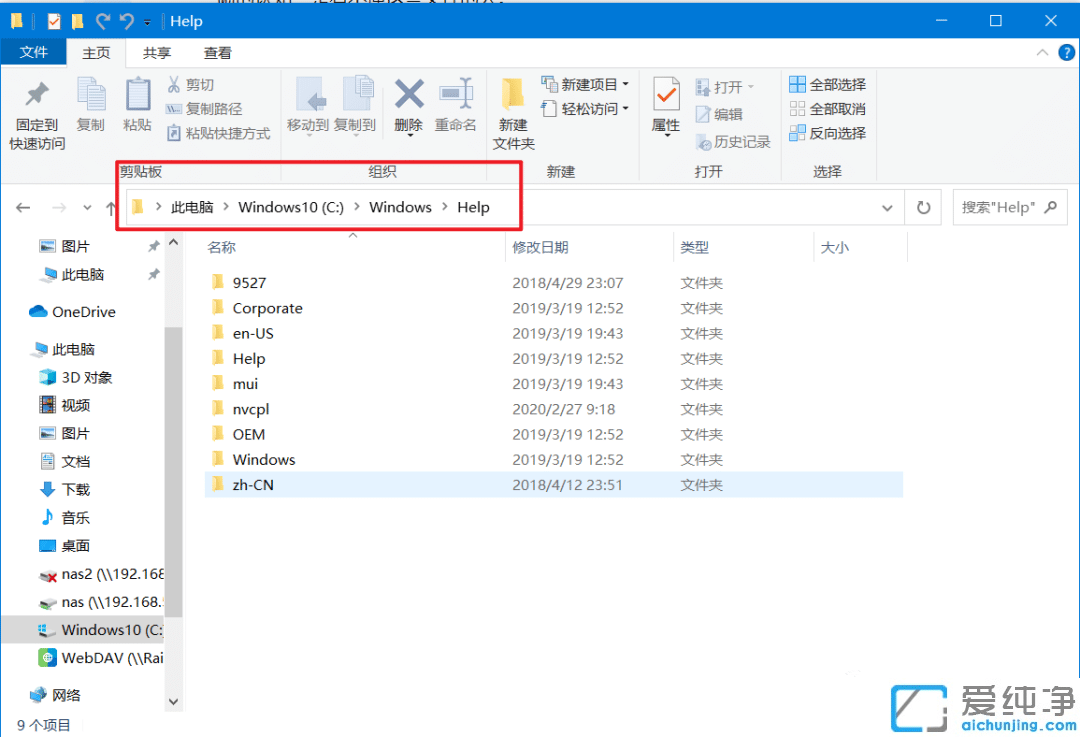Open the Easy access (轻松访问) dropdown
Viewport: 1080px width, 737px height.
[585, 109]
